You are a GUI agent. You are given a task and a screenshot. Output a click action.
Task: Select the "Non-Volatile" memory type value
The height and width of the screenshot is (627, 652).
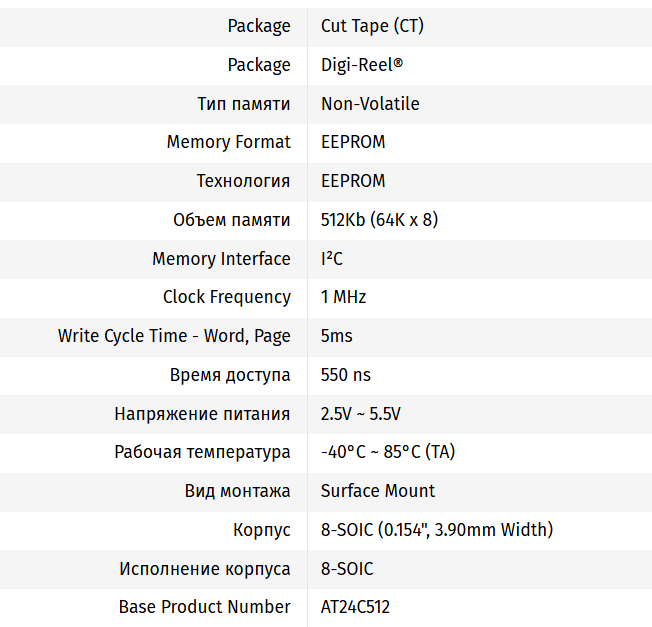point(370,104)
